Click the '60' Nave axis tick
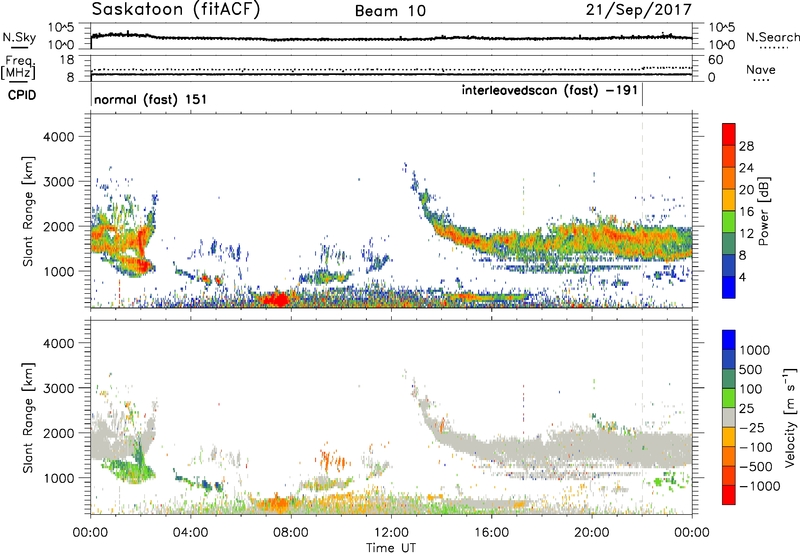The width and height of the screenshot is (800, 554). [x=715, y=60]
